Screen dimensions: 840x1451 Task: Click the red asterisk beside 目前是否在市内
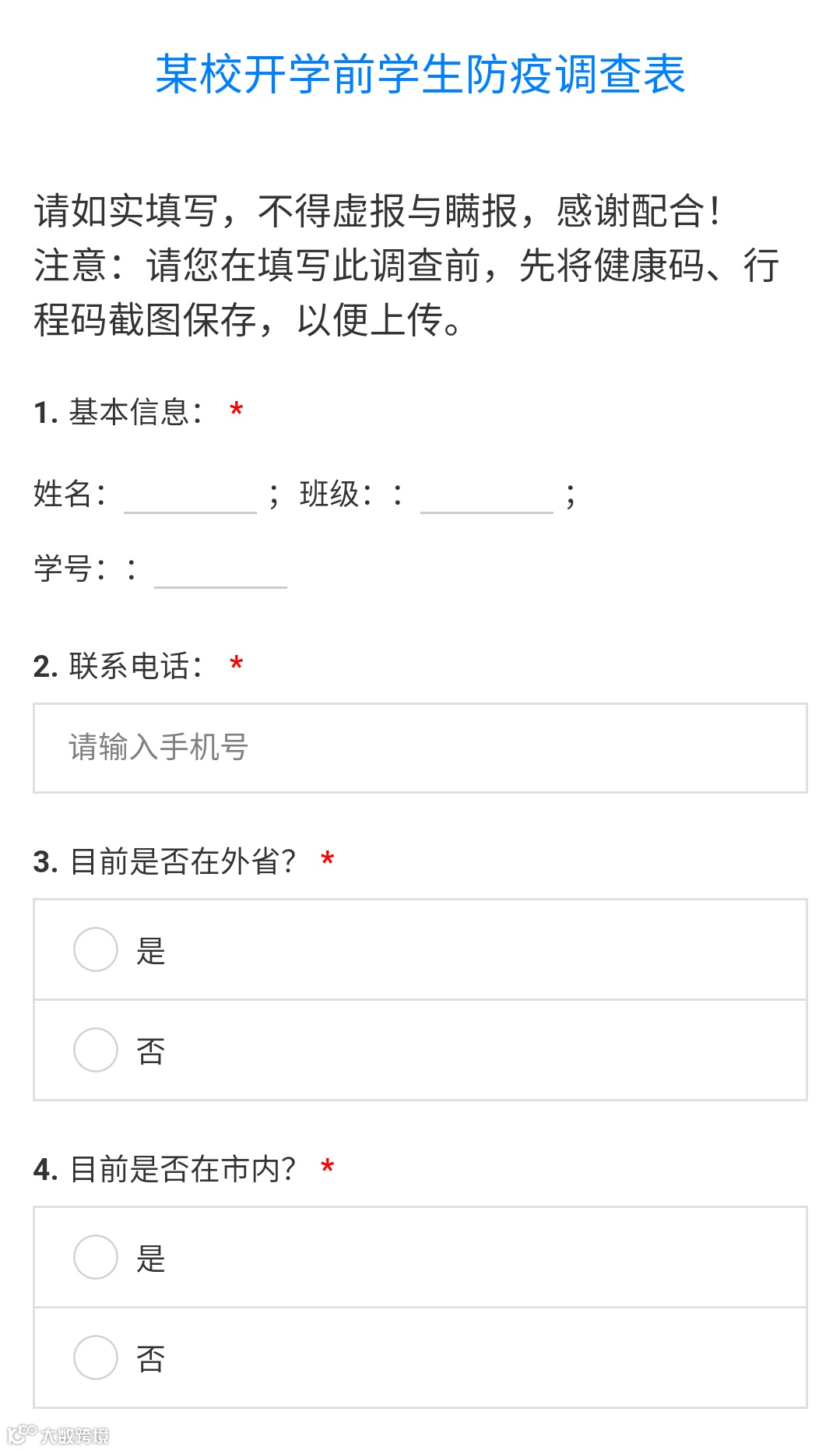[x=328, y=1167]
